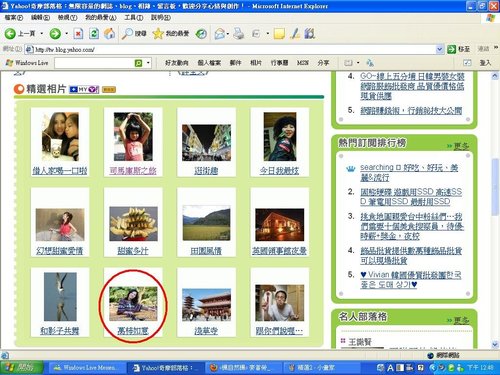This screenshot has width=500, height=375.
Task: Open the banana bunch photo thumbnail
Action: [x=133, y=224]
